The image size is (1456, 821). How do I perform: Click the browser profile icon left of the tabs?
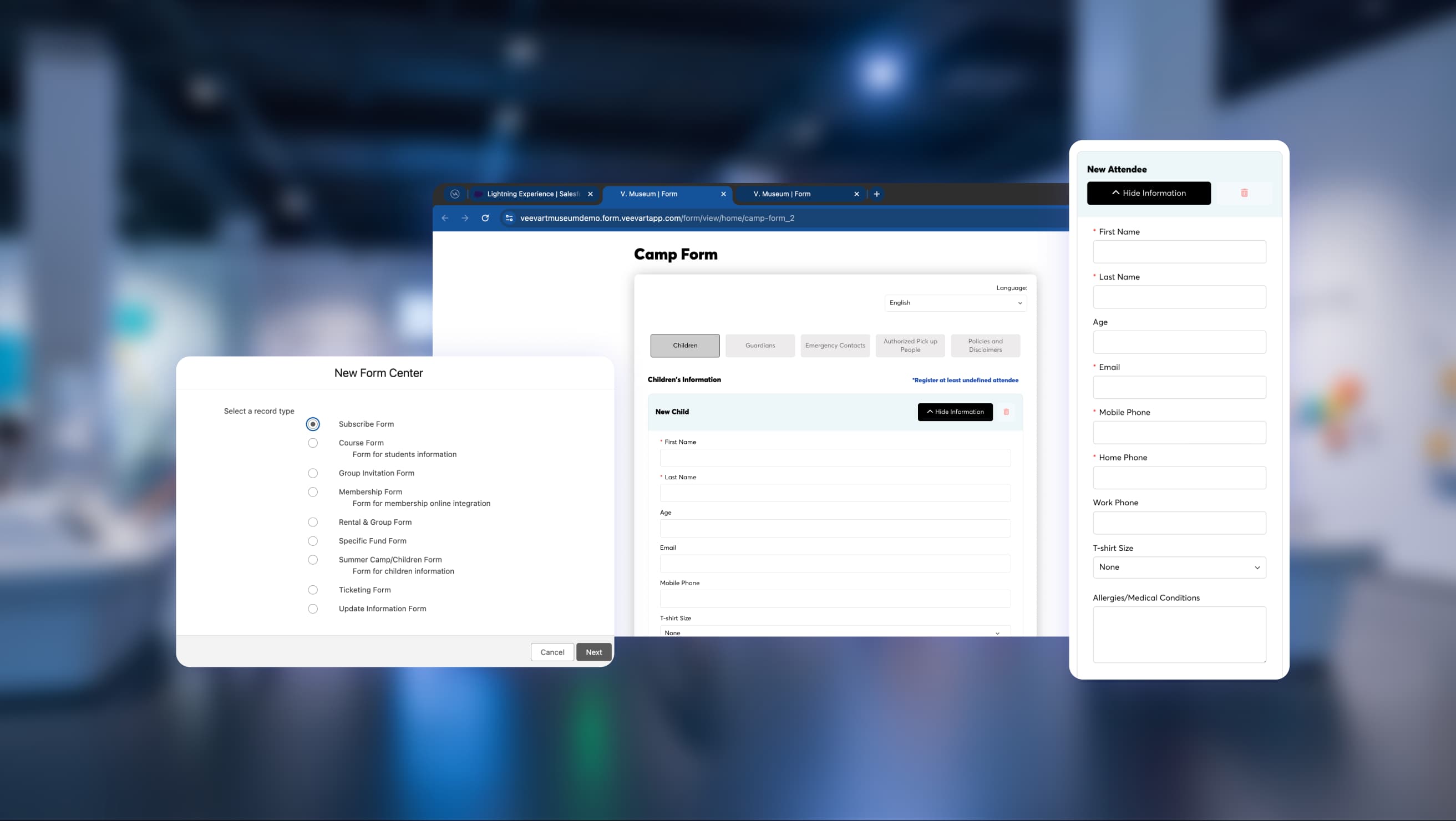[455, 194]
